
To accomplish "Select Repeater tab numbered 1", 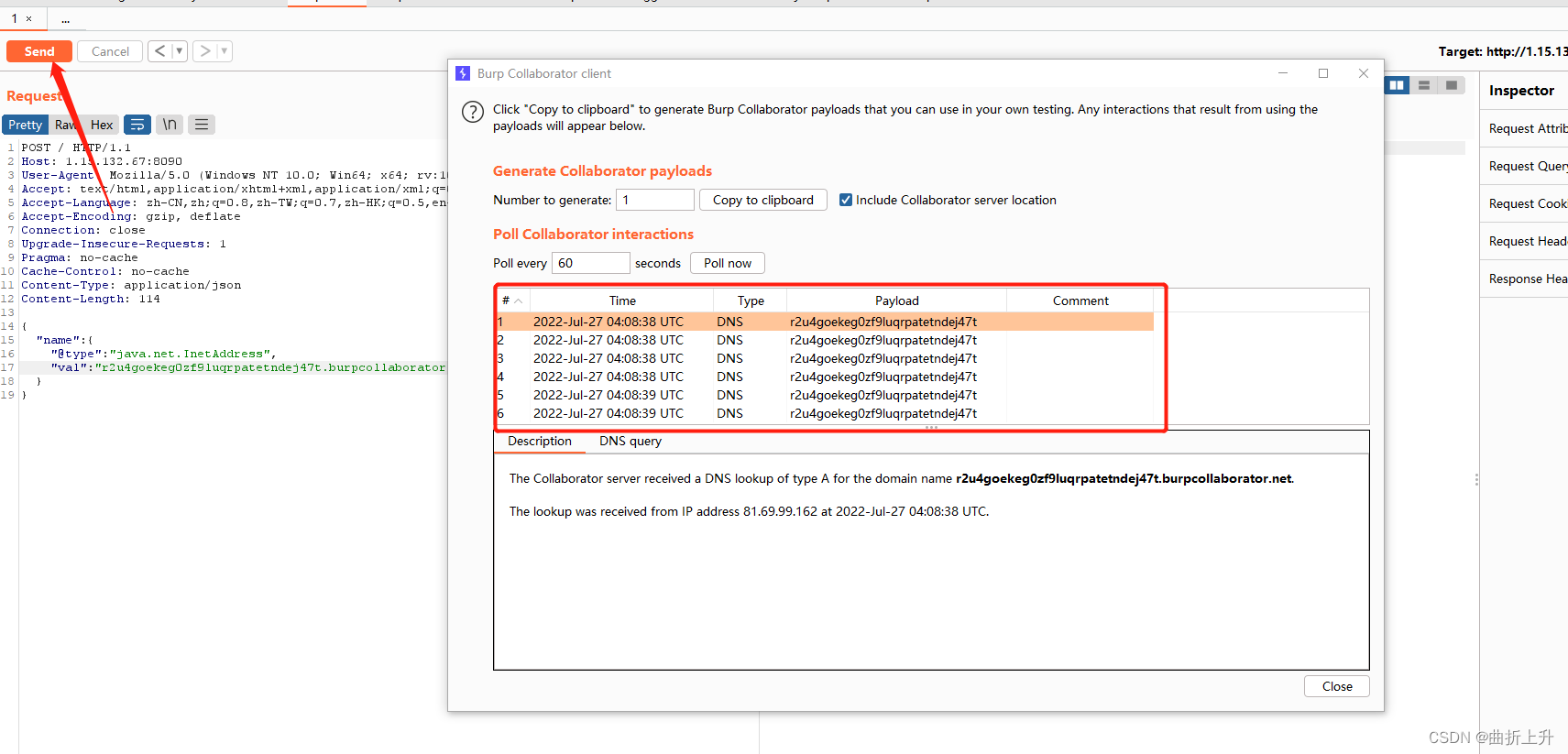I will [x=15, y=18].
